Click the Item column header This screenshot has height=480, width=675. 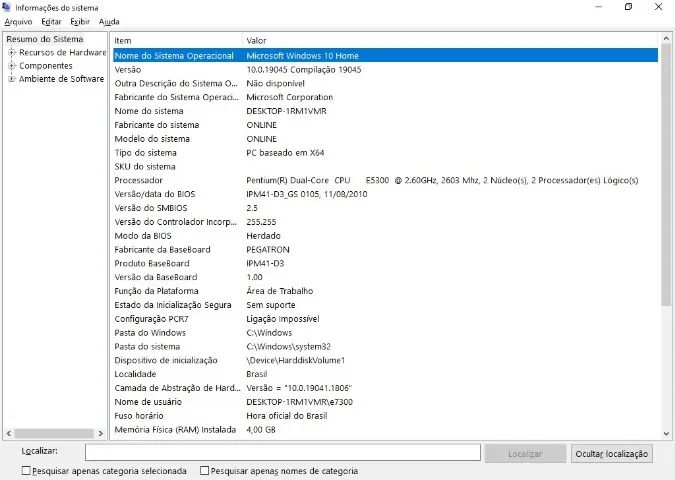click(176, 40)
